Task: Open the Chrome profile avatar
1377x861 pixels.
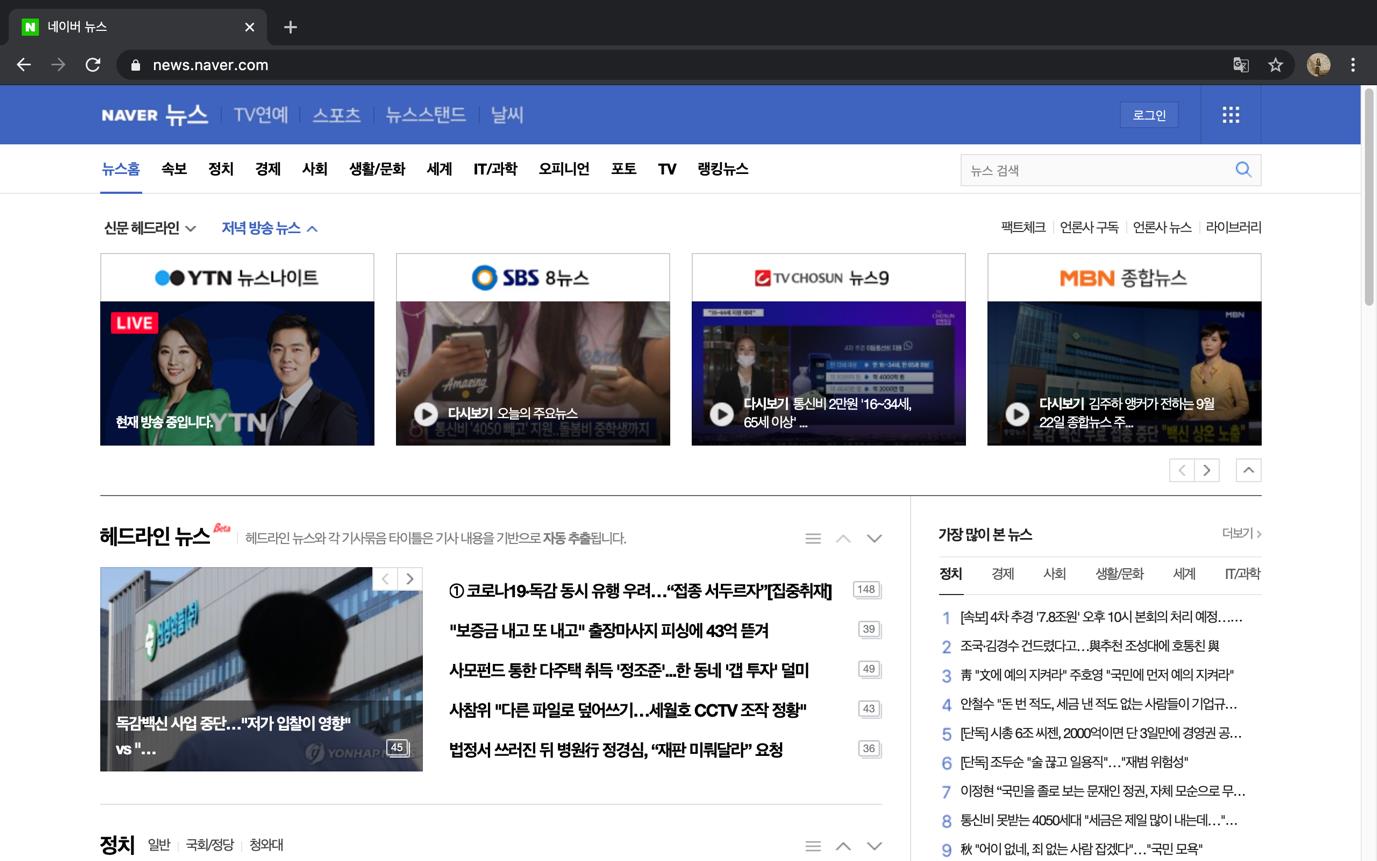Action: click(1318, 65)
